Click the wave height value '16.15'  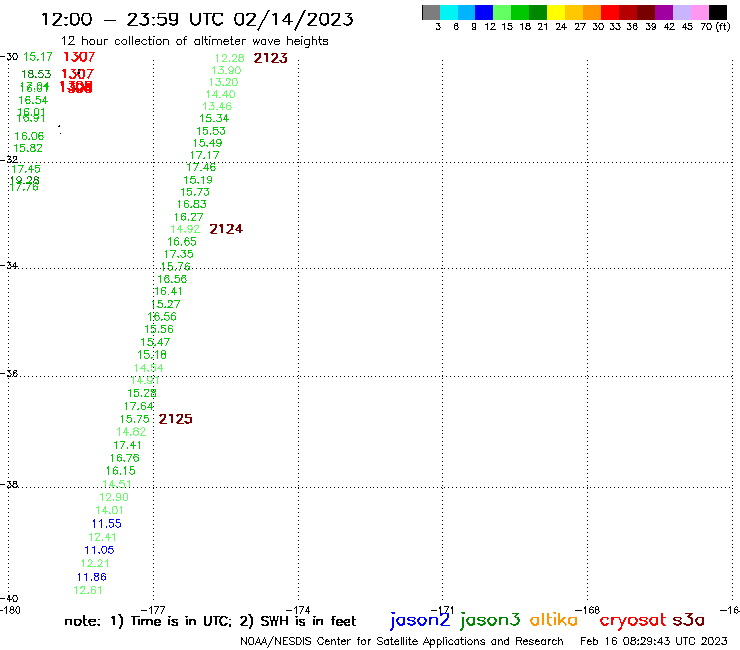(120, 471)
